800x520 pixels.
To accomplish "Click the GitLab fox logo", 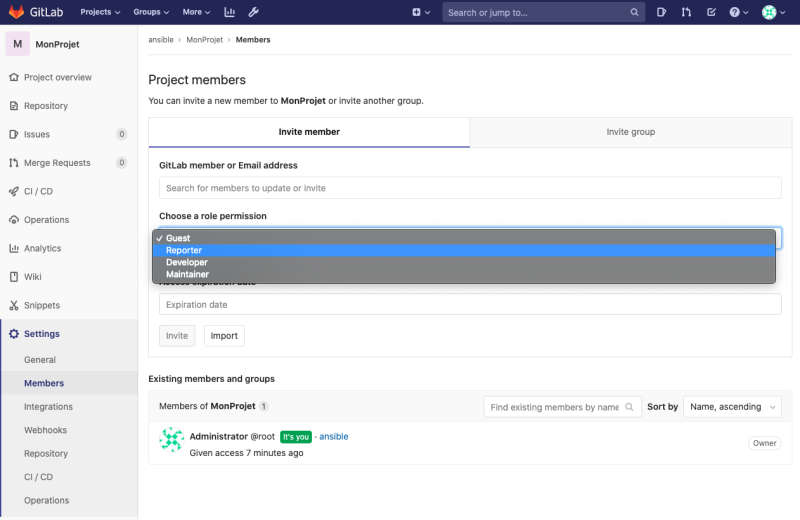I will tap(18, 12).
